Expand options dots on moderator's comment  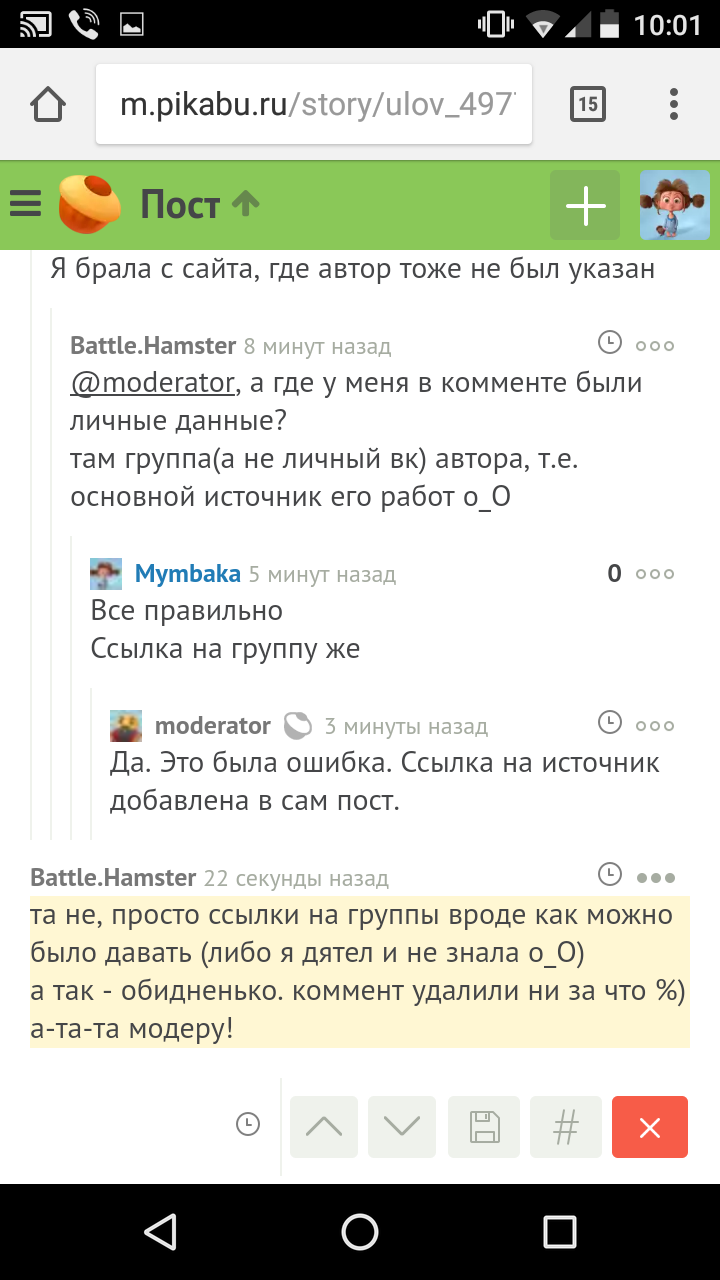point(655,725)
